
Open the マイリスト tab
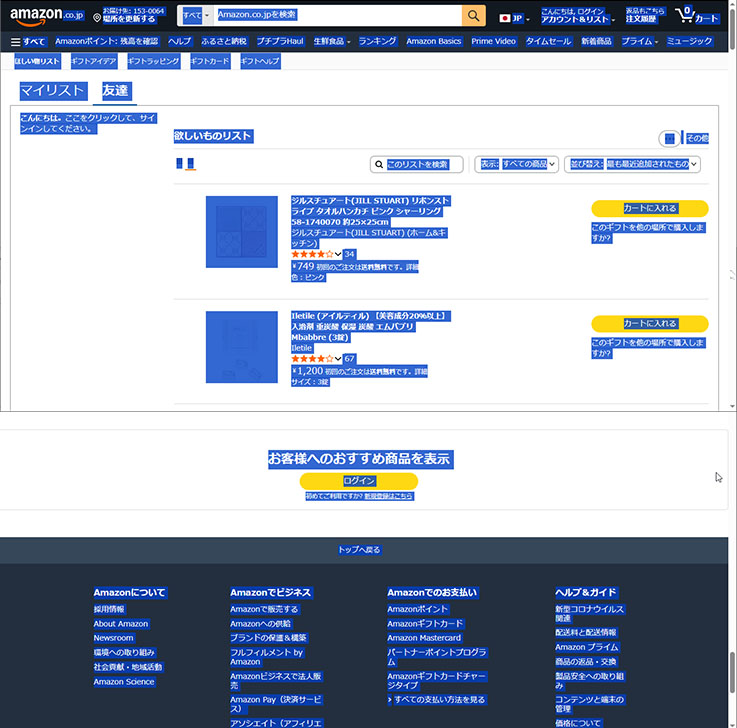click(x=53, y=91)
